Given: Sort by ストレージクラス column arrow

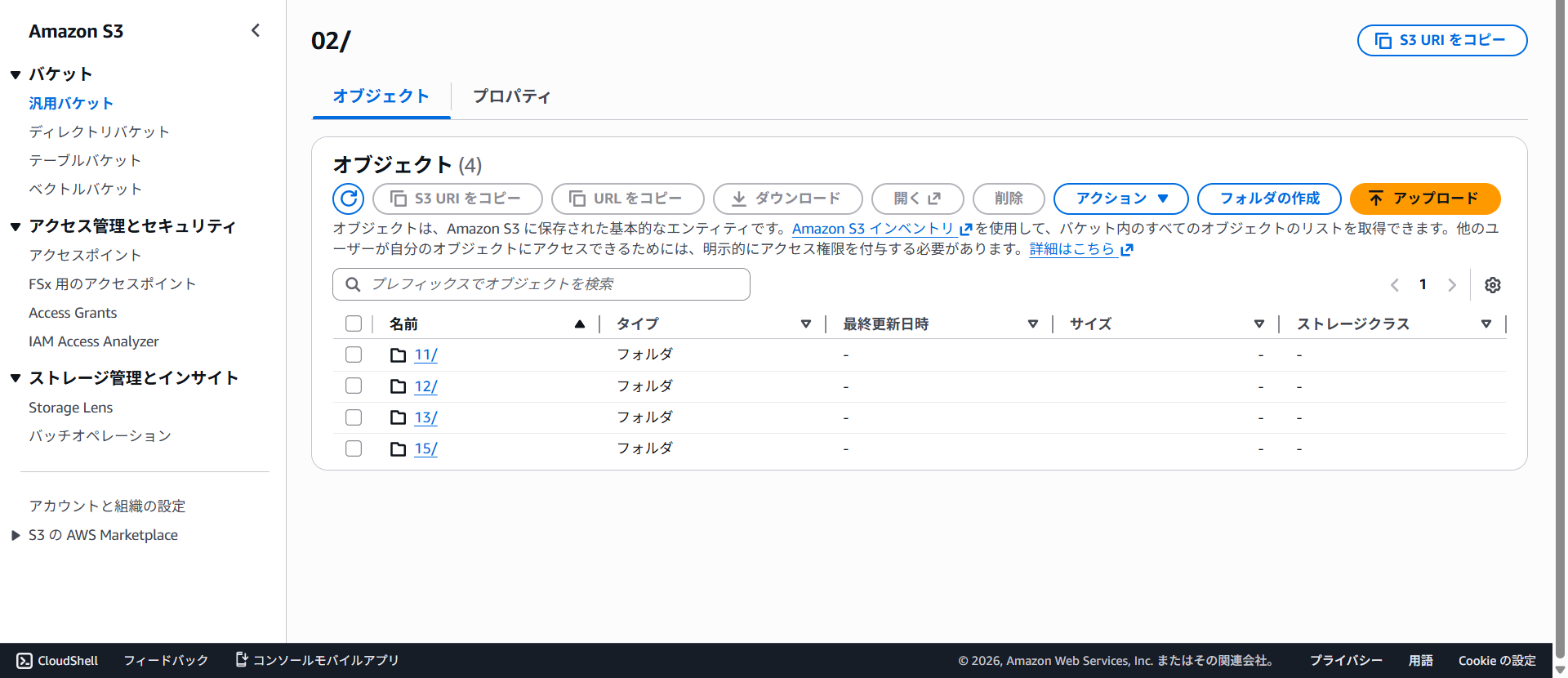Looking at the screenshot, I should 1486,324.
